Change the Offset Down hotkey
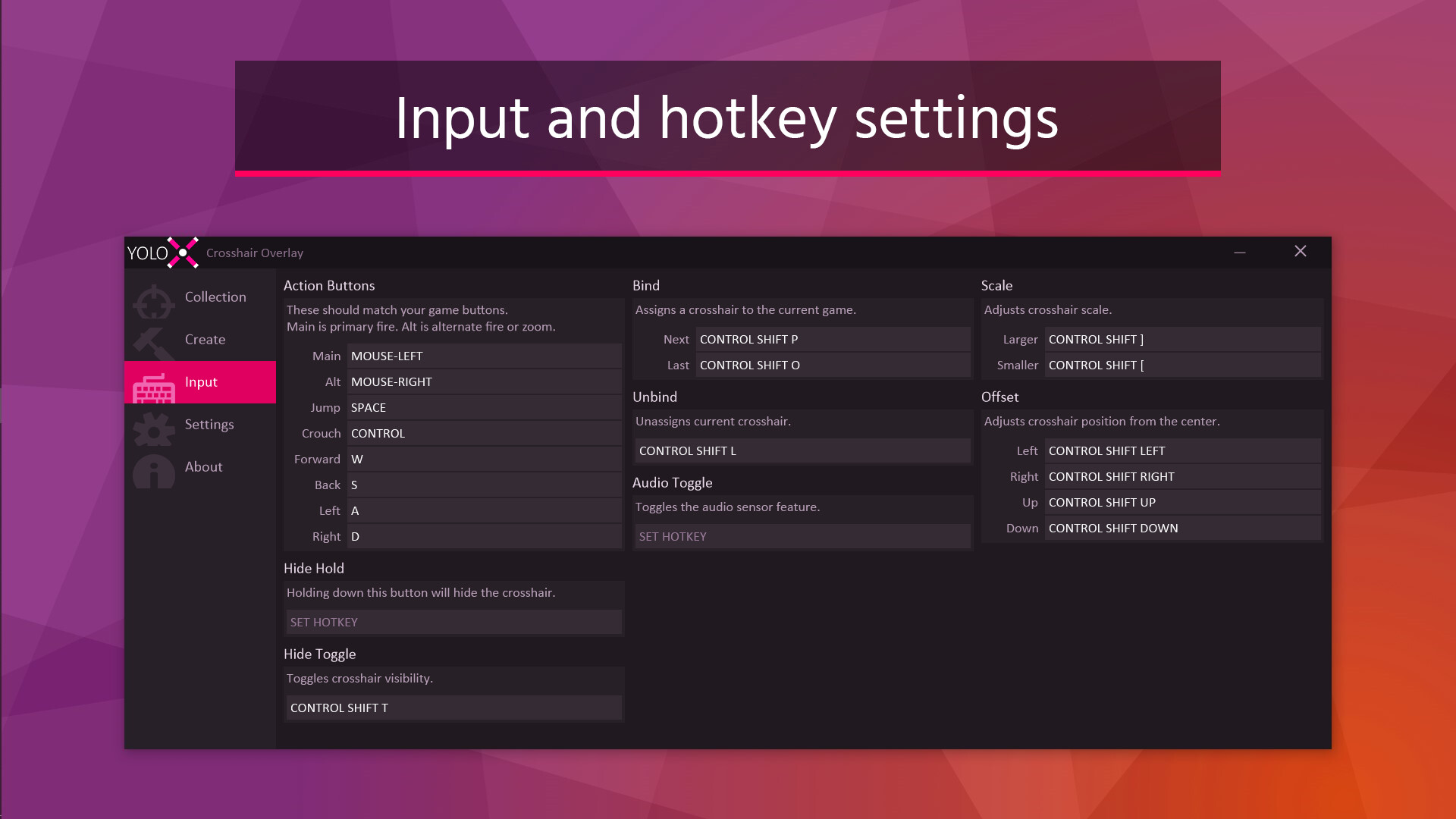 (1181, 528)
